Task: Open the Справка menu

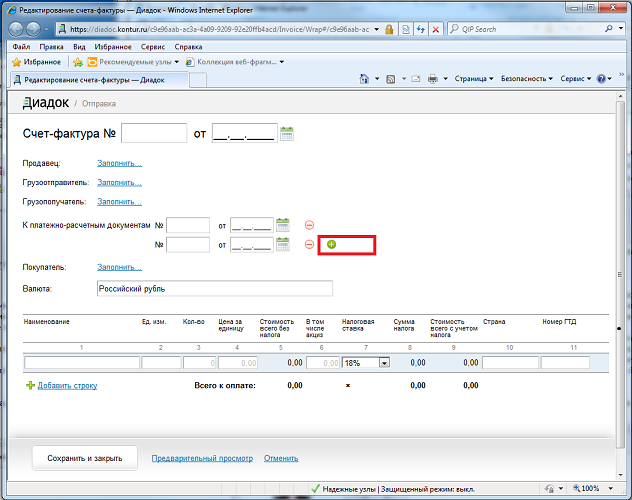Action: (x=188, y=47)
